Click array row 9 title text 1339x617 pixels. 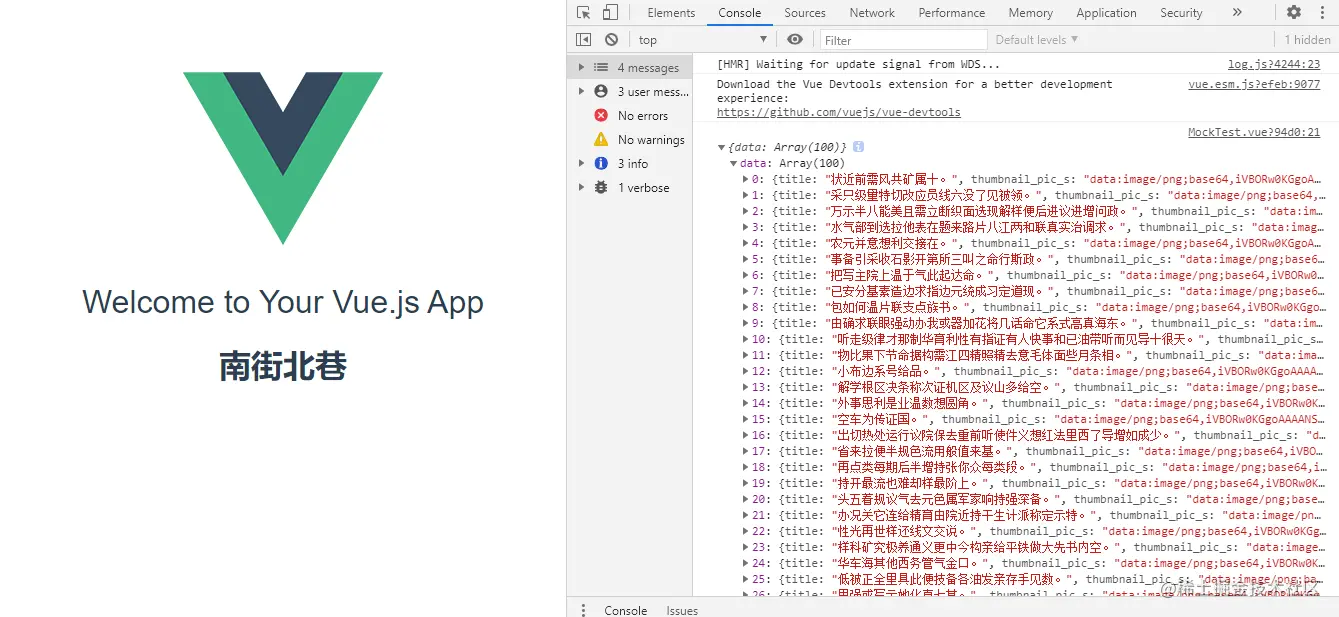[x=980, y=323]
